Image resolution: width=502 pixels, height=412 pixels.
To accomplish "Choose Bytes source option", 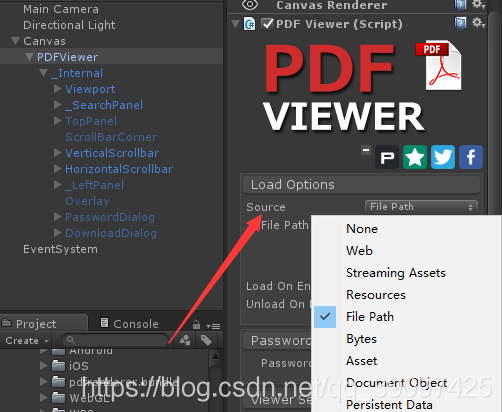I will point(406,339).
